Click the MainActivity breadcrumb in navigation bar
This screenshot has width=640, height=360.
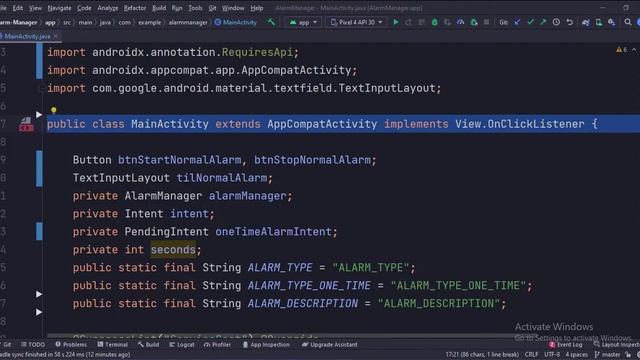[236, 22]
